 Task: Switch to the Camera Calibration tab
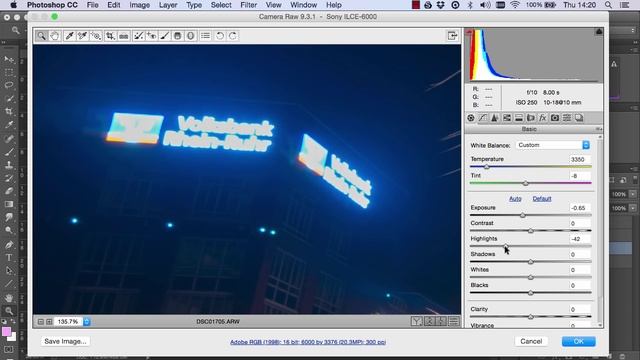pyautogui.click(x=555, y=118)
